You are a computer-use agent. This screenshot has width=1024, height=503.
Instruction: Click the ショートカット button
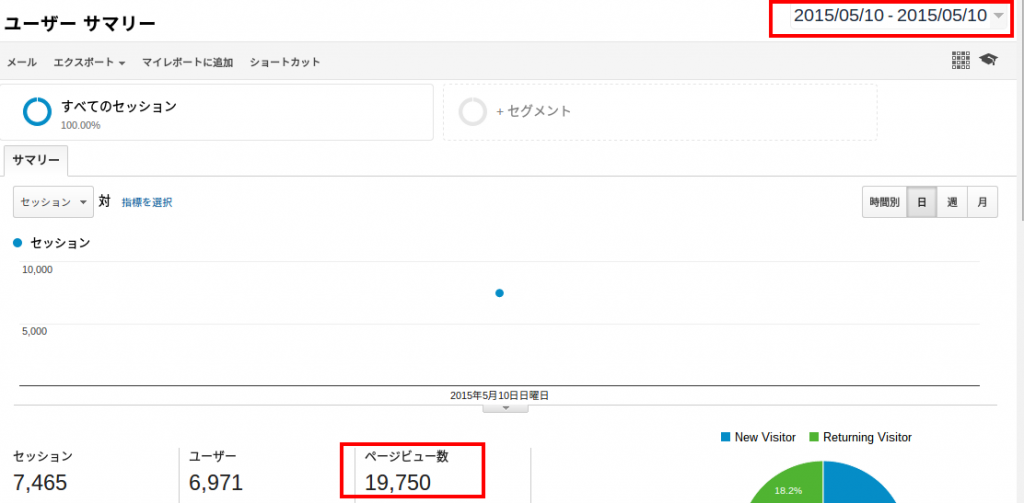(285, 62)
